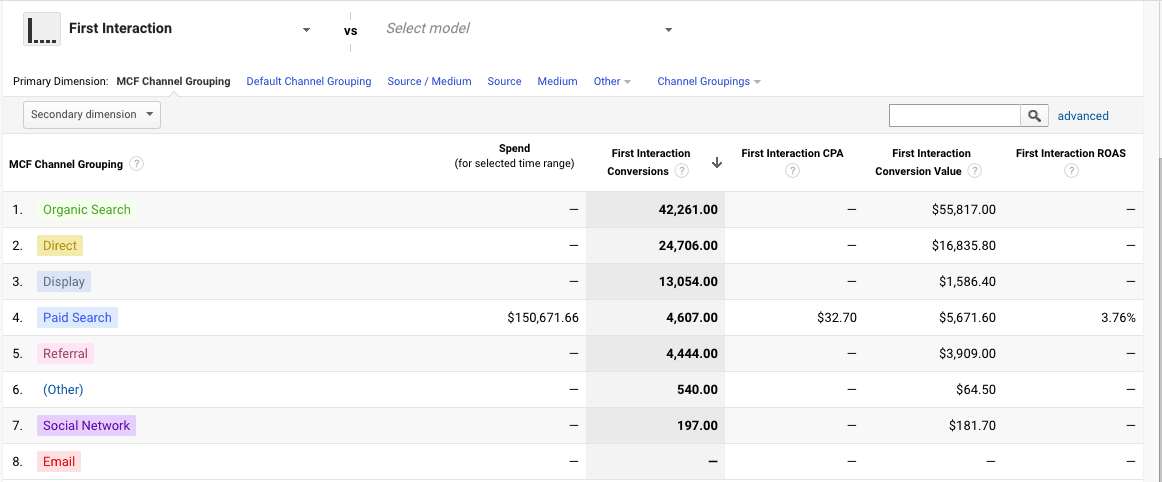The width and height of the screenshot is (1162, 482).
Task: Click help icon next to First Interaction Conversions
Action: (682, 171)
